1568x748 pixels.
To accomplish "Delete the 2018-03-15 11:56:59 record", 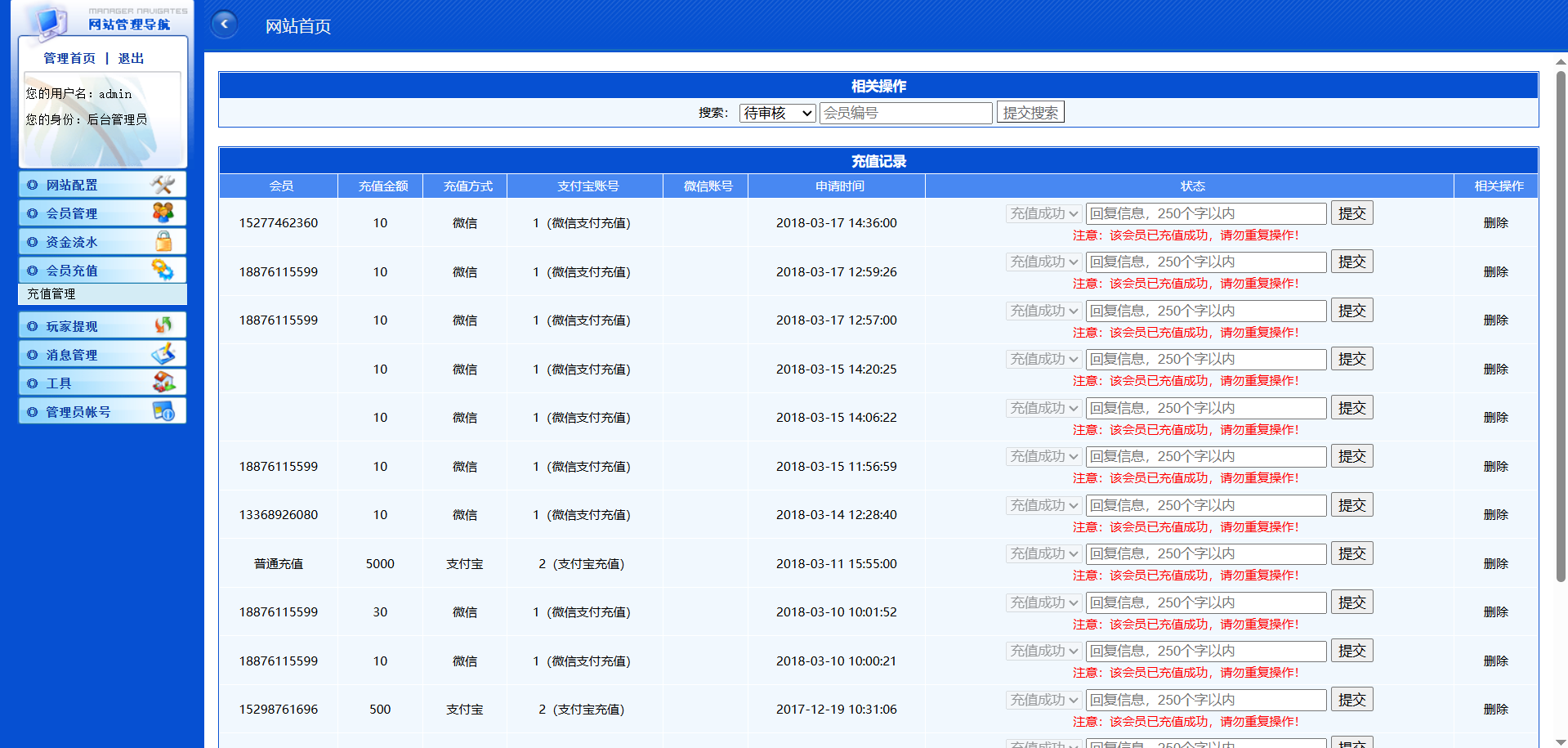I will [x=1495, y=467].
